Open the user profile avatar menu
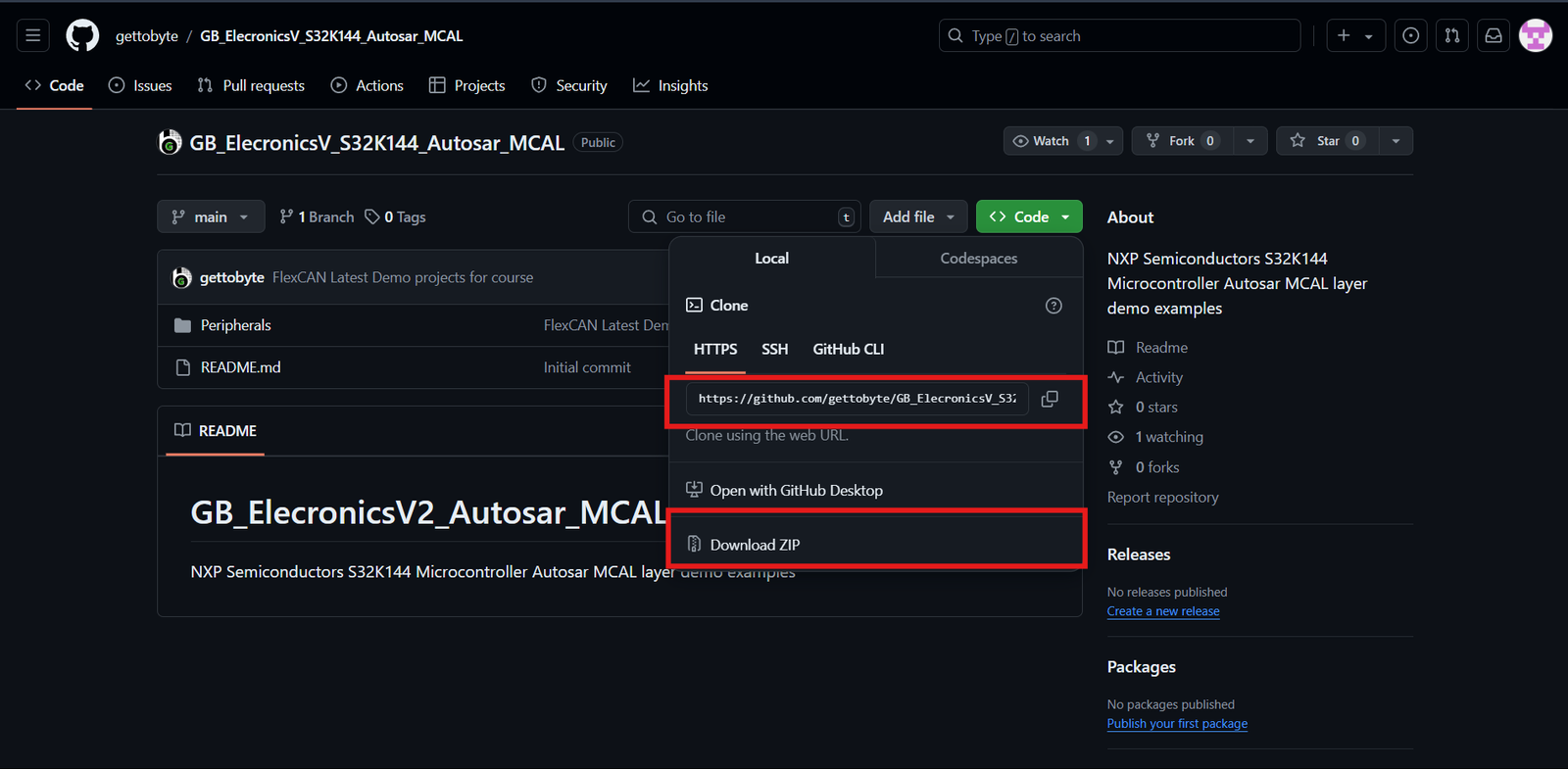This screenshot has height=769, width=1568. coord(1536,35)
